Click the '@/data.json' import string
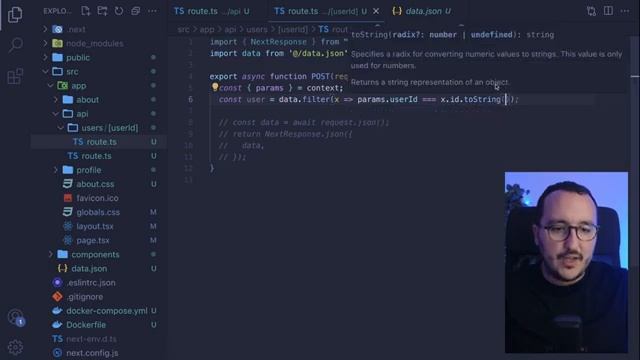The height and width of the screenshot is (360, 640). [318, 53]
